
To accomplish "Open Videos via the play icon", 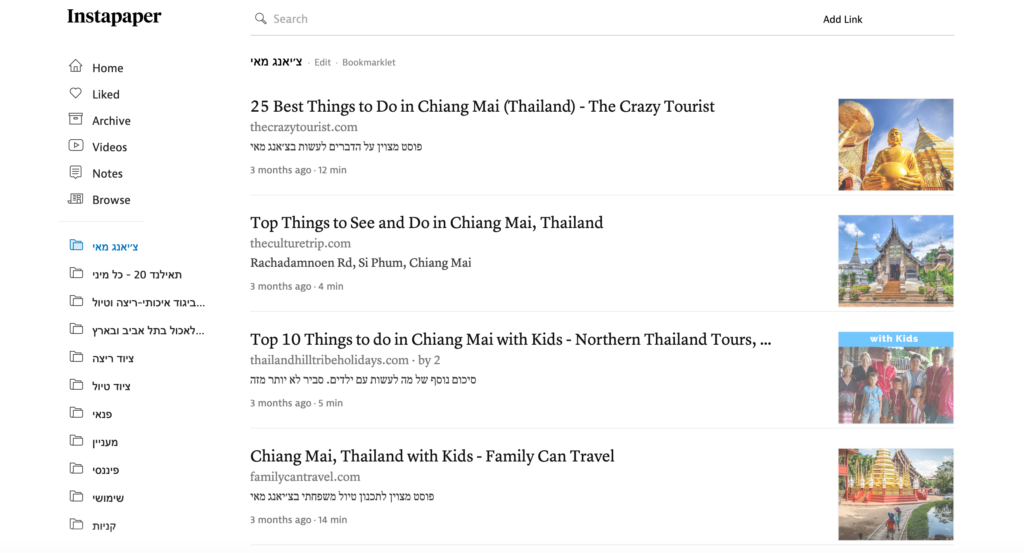I will (x=76, y=146).
